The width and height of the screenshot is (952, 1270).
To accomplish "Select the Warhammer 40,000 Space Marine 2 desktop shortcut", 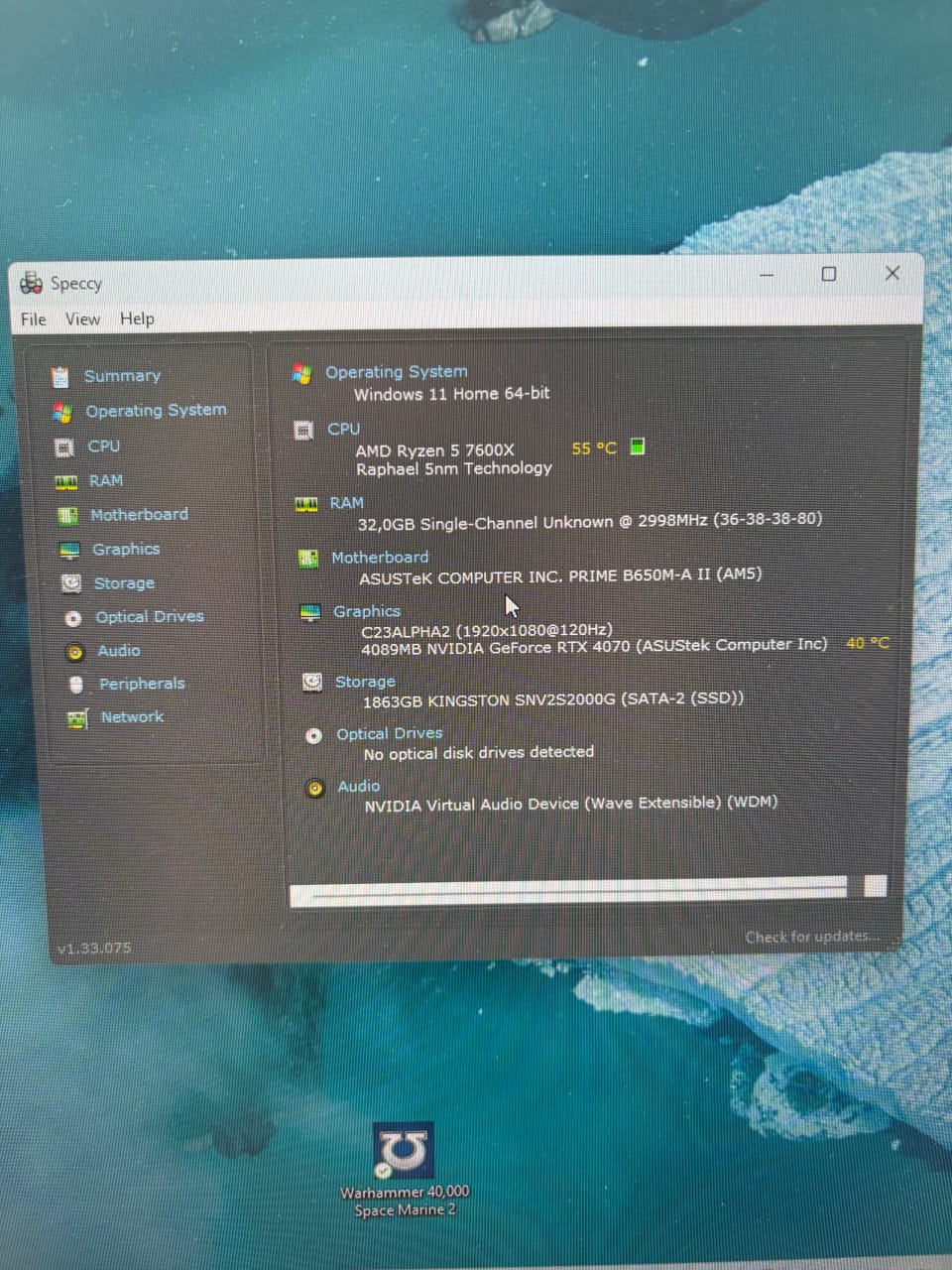I will point(404,1171).
